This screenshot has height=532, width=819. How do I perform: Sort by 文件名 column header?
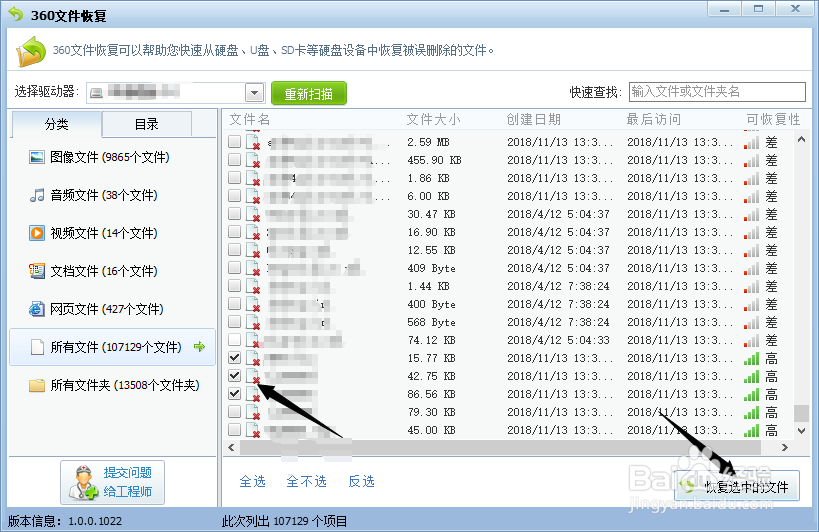250,120
